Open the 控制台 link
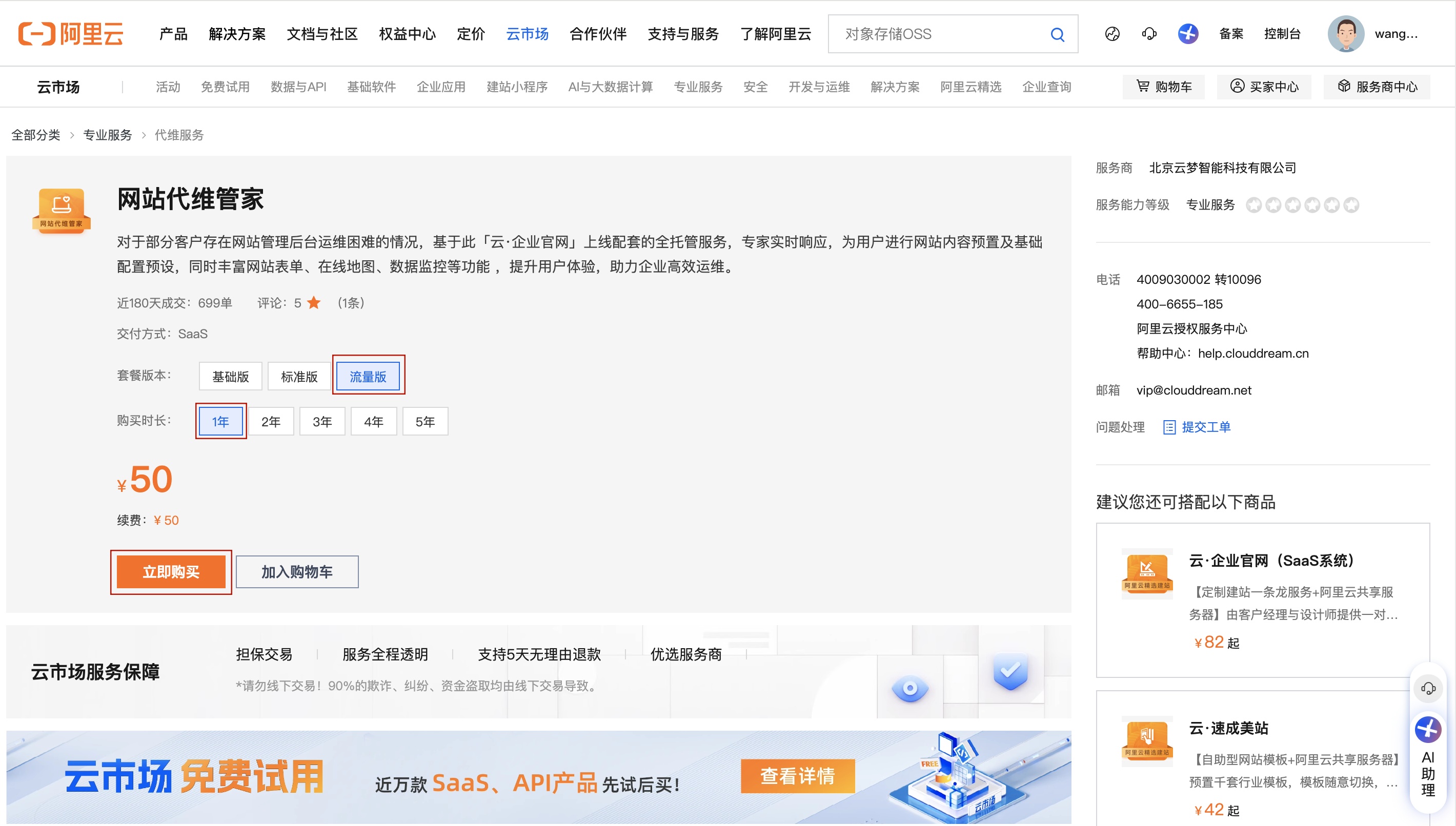 coord(1282,33)
